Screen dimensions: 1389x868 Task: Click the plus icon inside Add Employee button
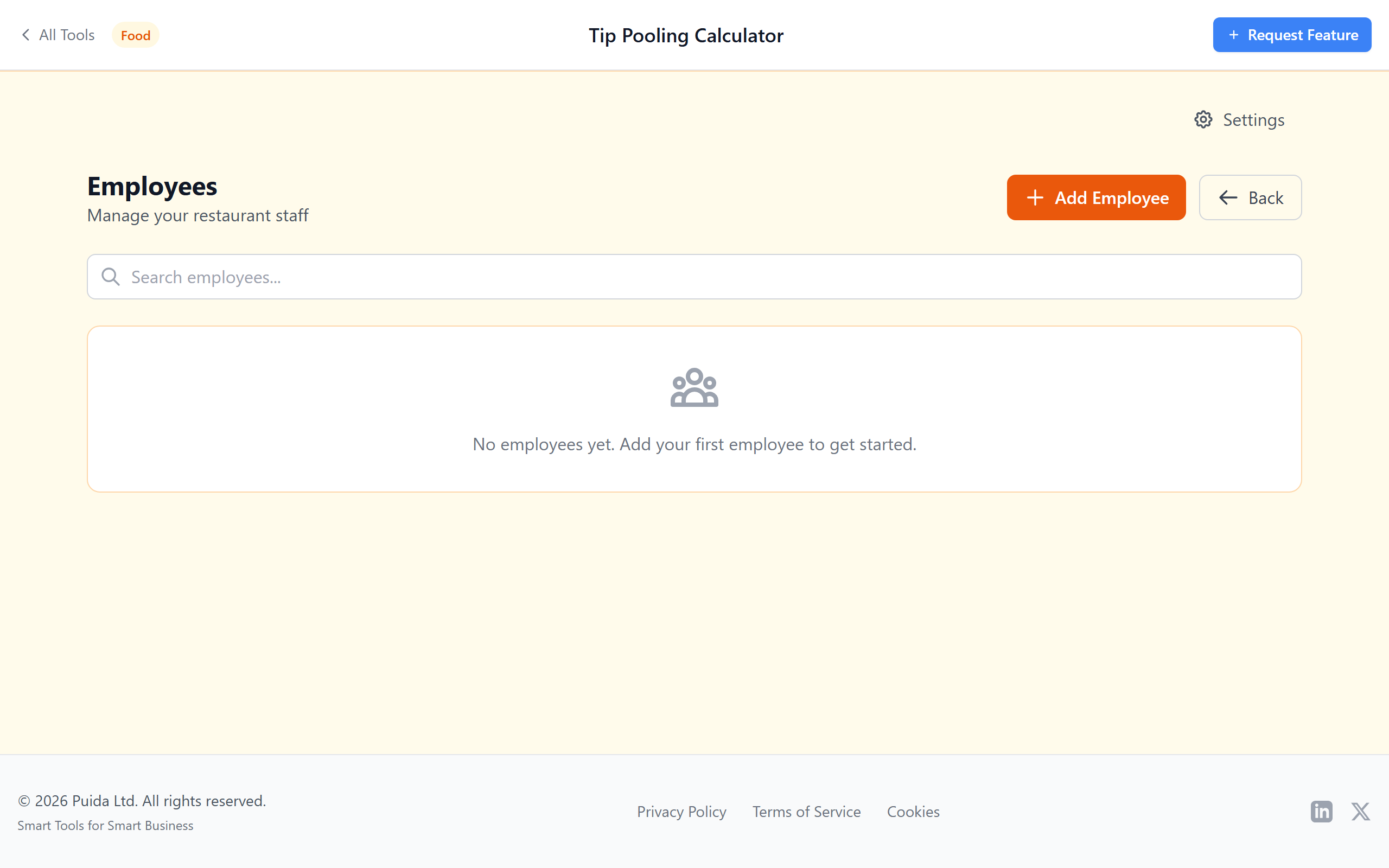coord(1035,197)
